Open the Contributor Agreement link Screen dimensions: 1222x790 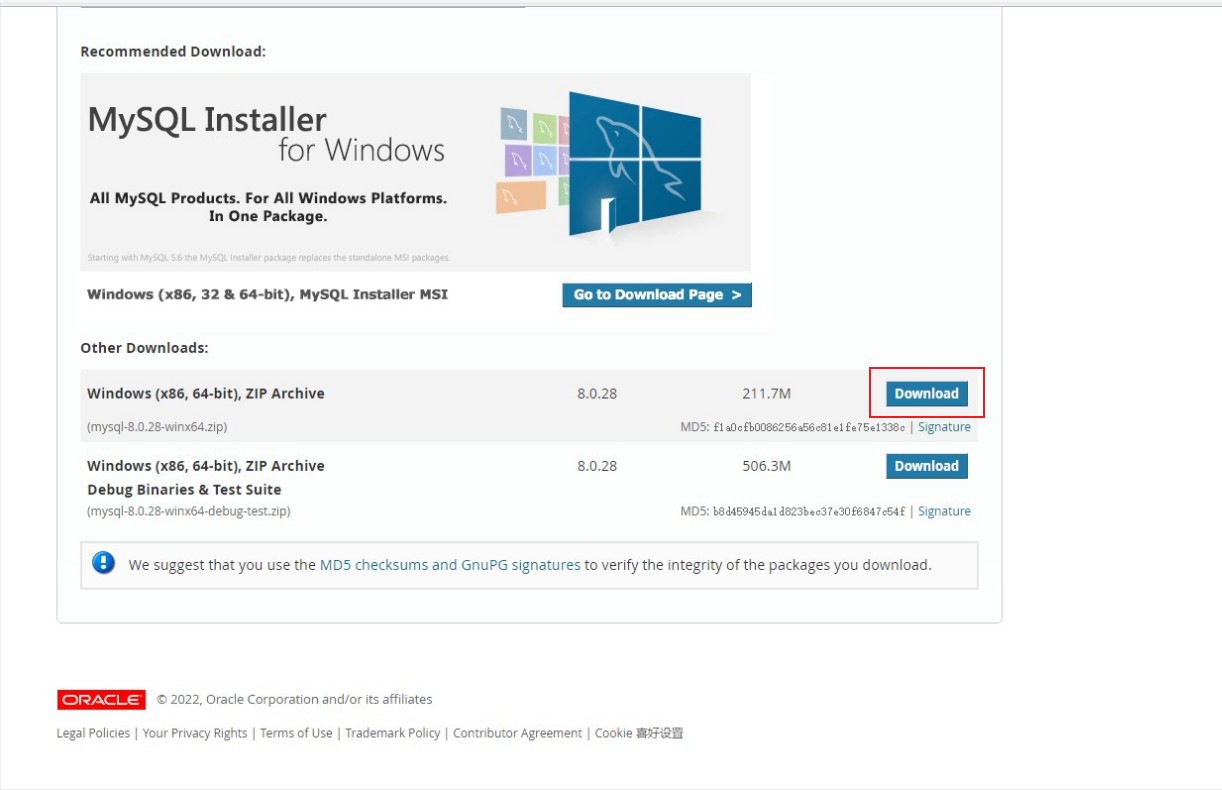[x=517, y=733]
